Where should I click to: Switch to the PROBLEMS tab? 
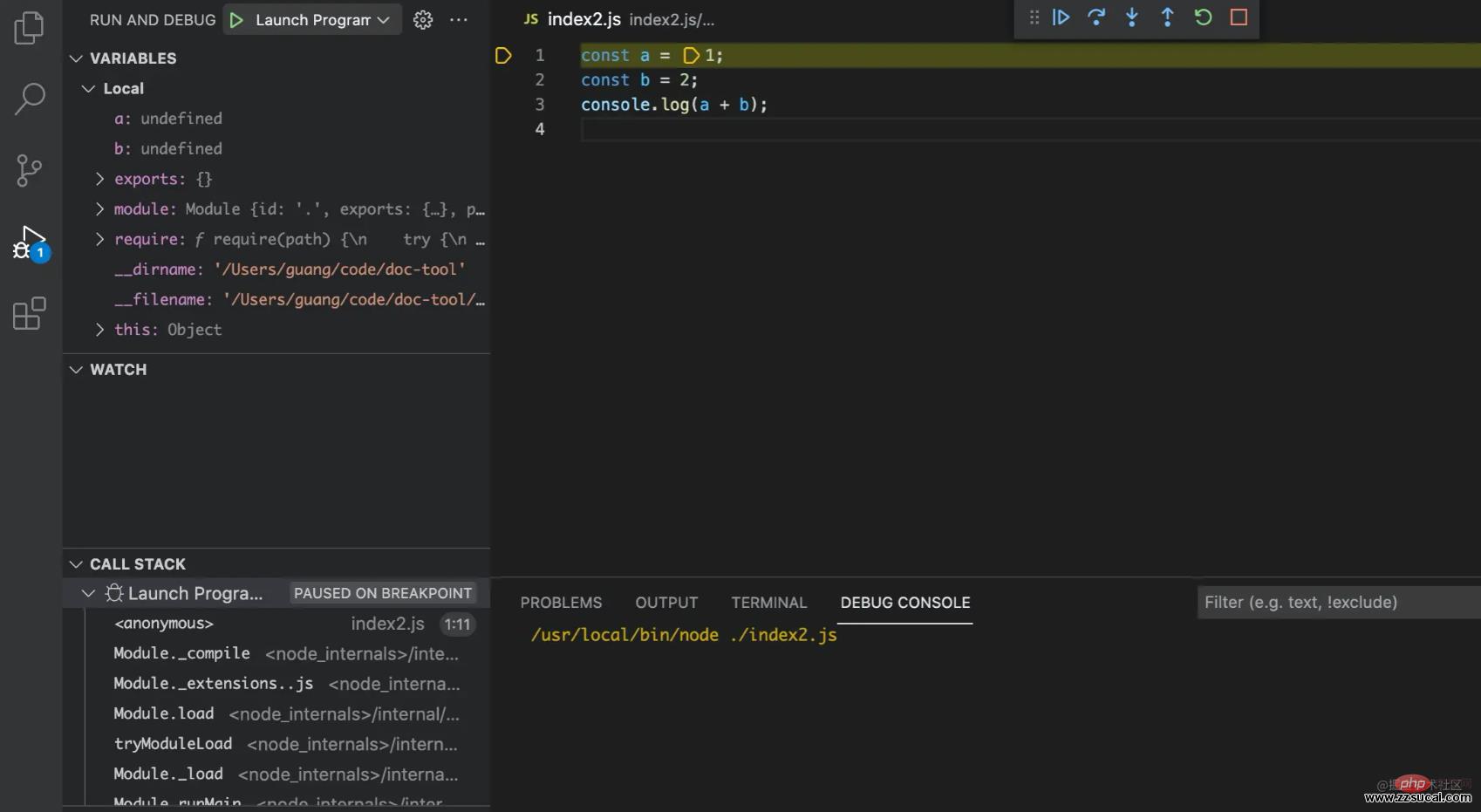pos(561,603)
